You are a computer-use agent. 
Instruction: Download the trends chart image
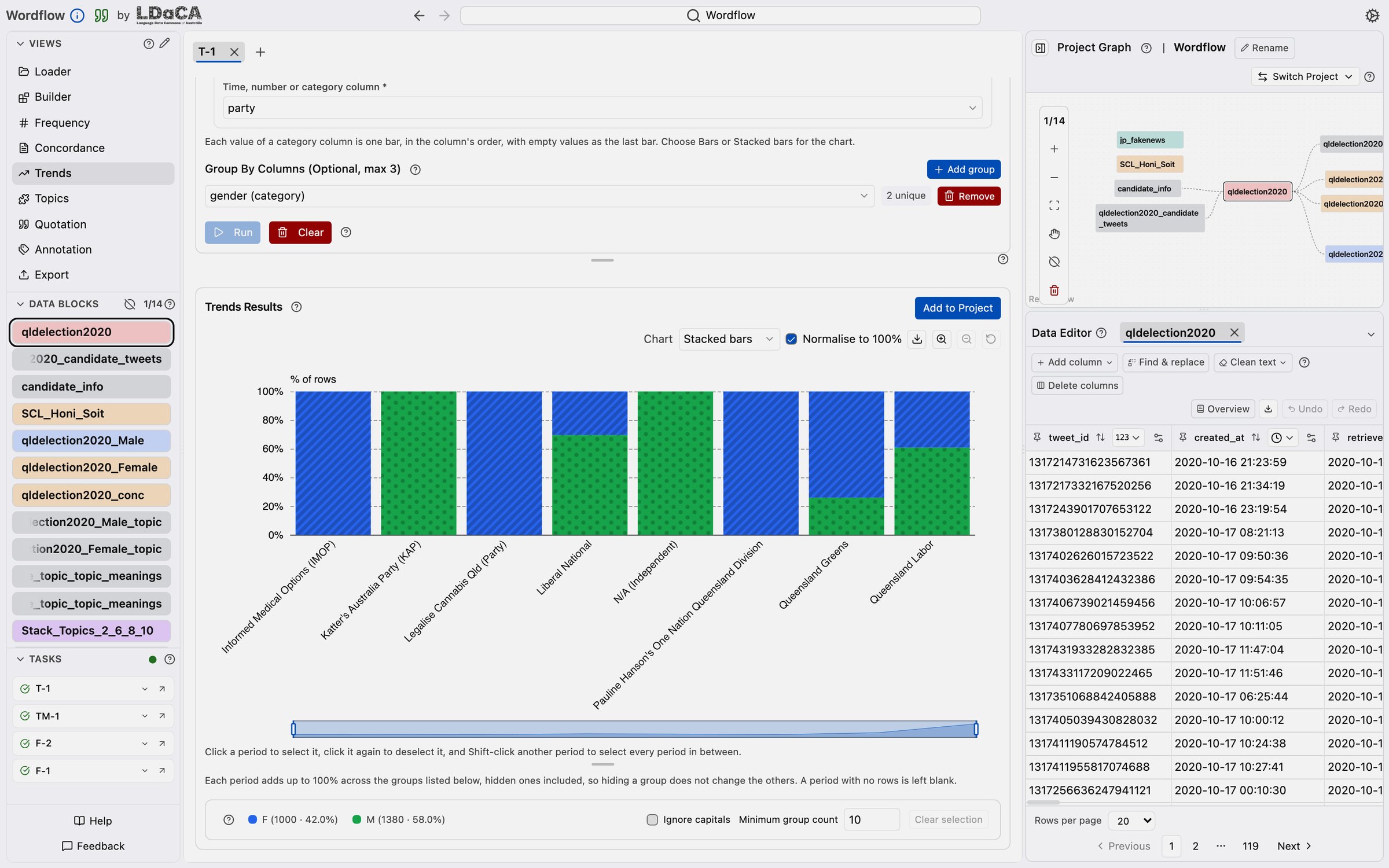click(917, 339)
